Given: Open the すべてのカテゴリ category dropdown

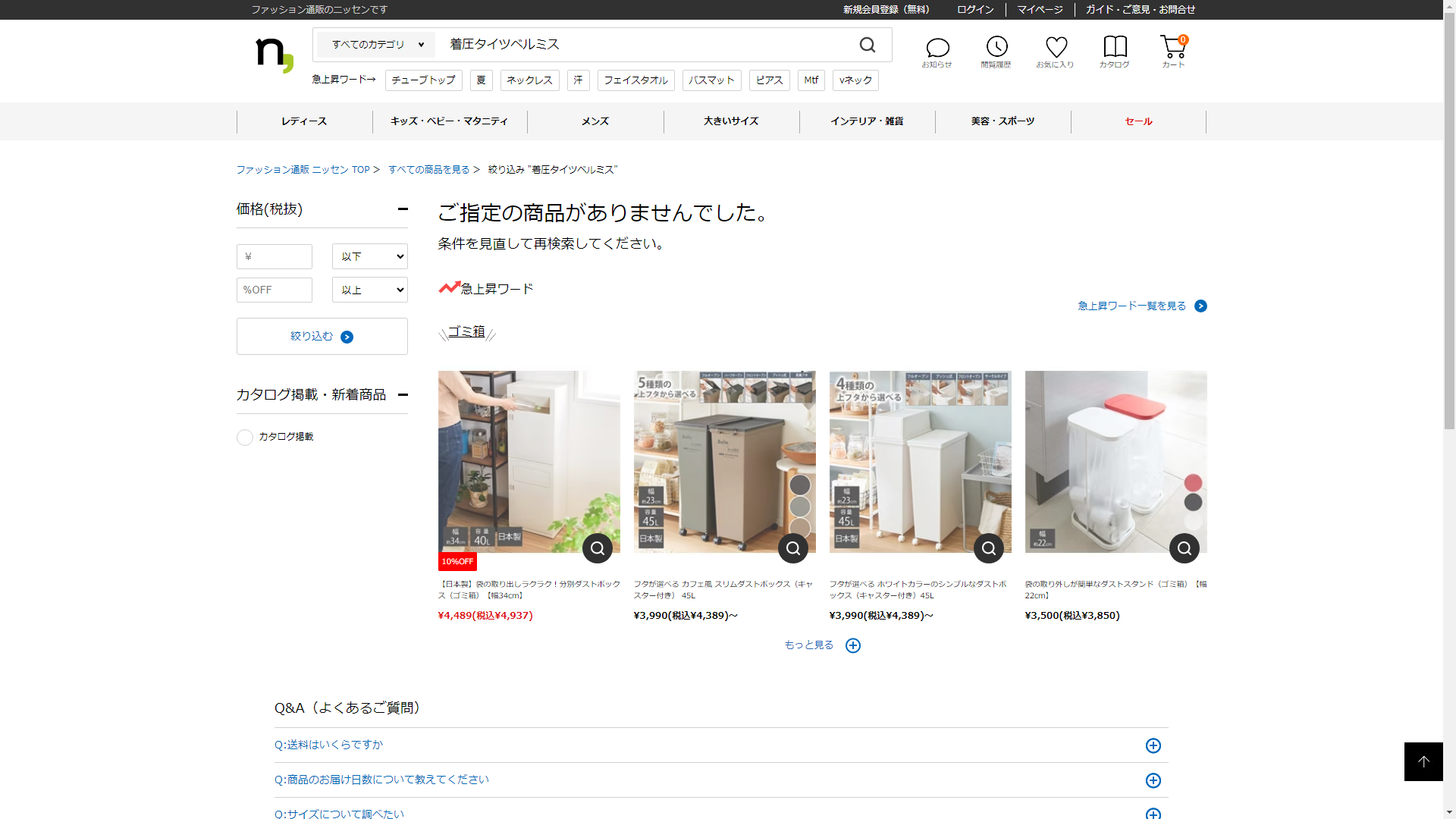Looking at the screenshot, I should [x=376, y=45].
